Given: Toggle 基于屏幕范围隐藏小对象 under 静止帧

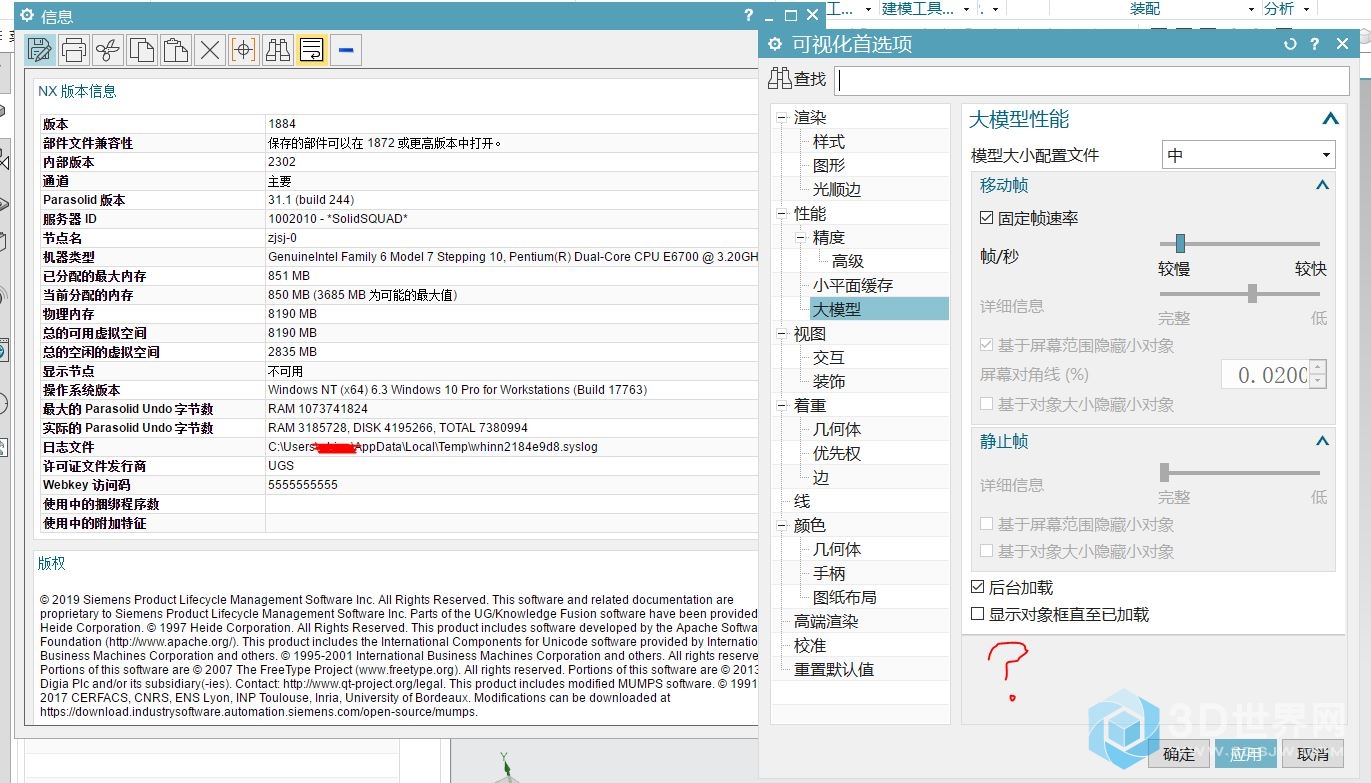Looking at the screenshot, I should click(x=987, y=524).
